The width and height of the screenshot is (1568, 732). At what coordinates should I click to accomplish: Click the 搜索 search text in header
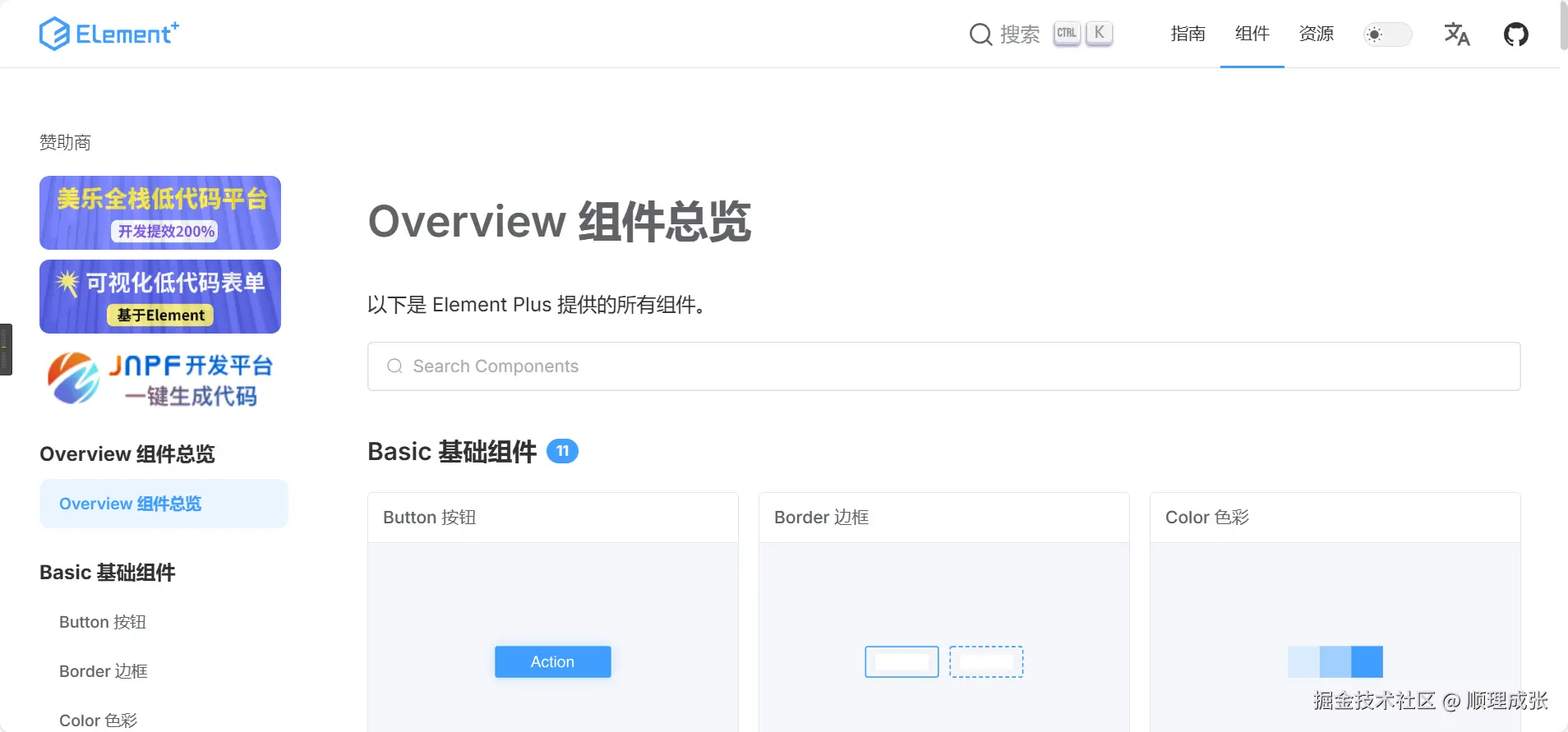coord(1020,35)
